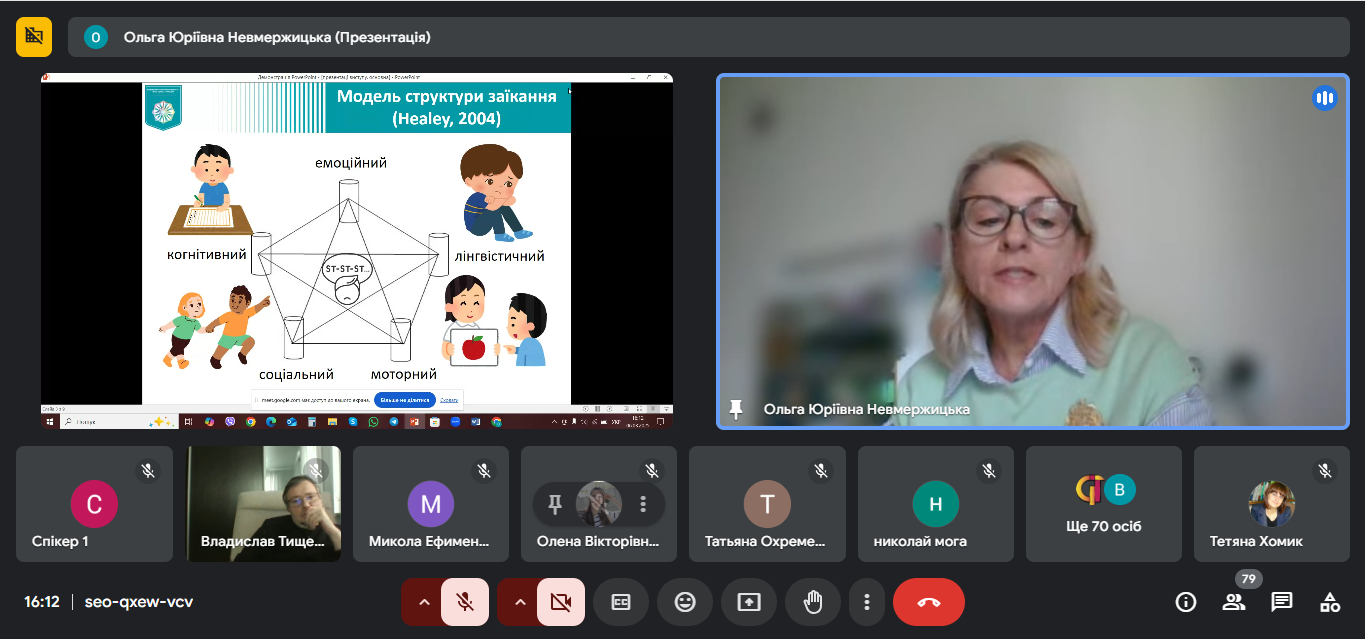
Task: Click the present screen icon
Action: point(749,602)
